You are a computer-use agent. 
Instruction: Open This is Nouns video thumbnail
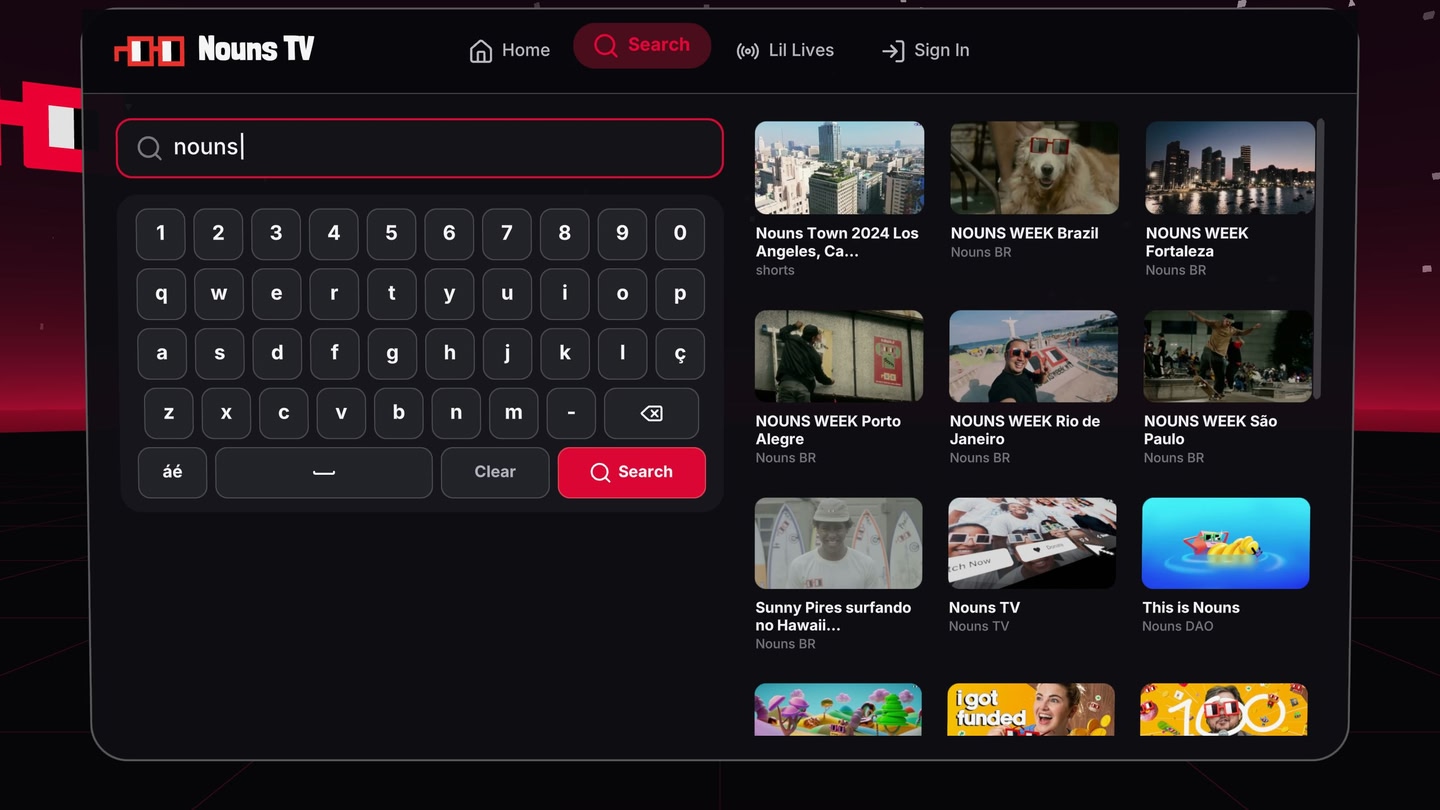pos(1226,543)
